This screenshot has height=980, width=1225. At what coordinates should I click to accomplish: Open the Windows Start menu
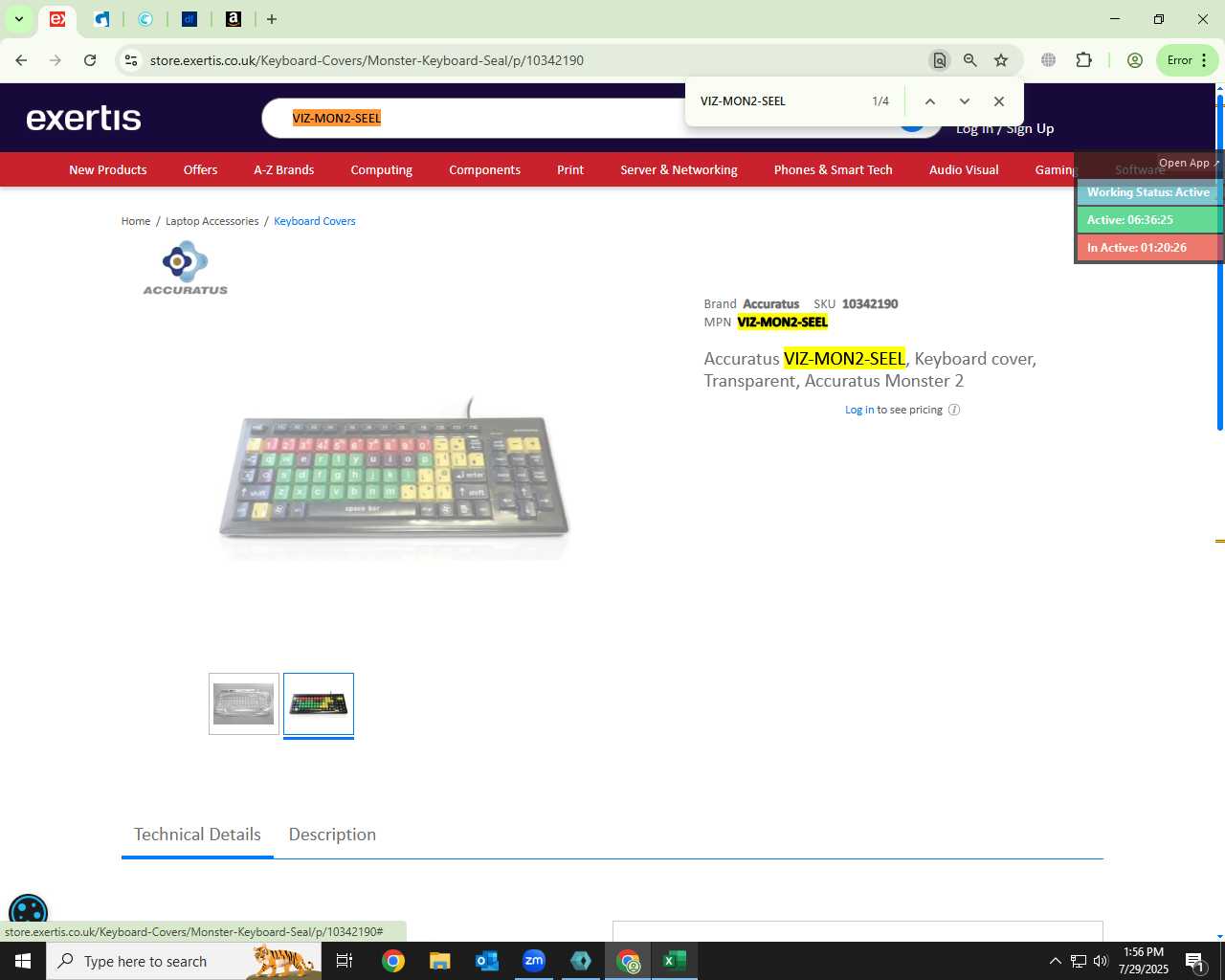[x=23, y=961]
